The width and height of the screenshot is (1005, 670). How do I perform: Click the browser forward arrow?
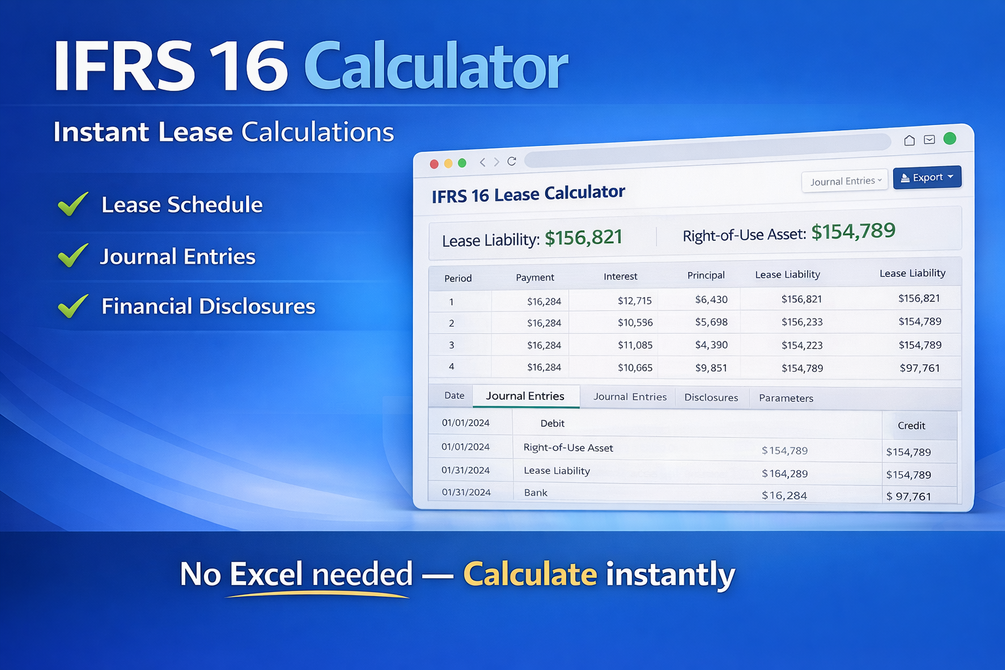point(496,162)
